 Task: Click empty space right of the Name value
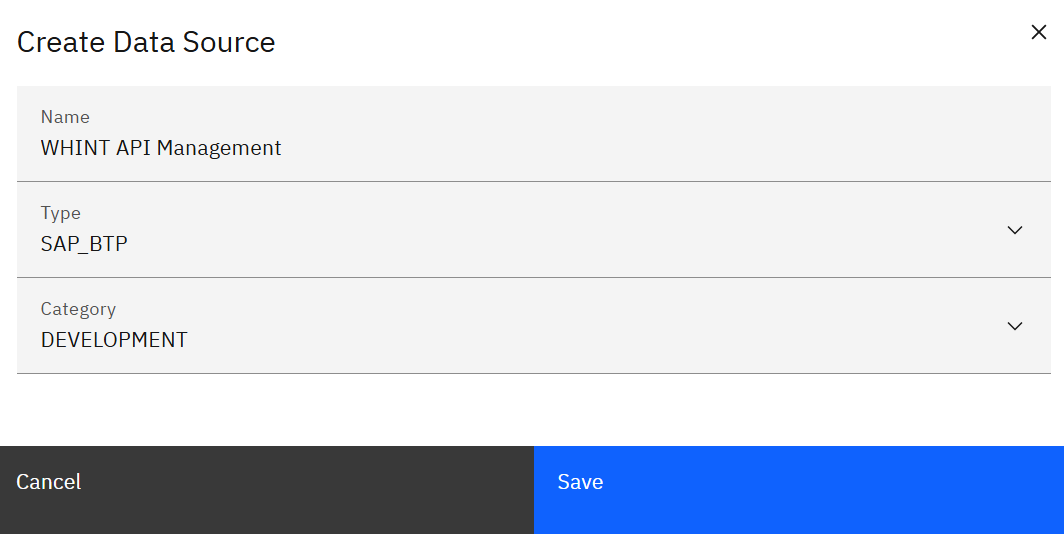[650, 148]
